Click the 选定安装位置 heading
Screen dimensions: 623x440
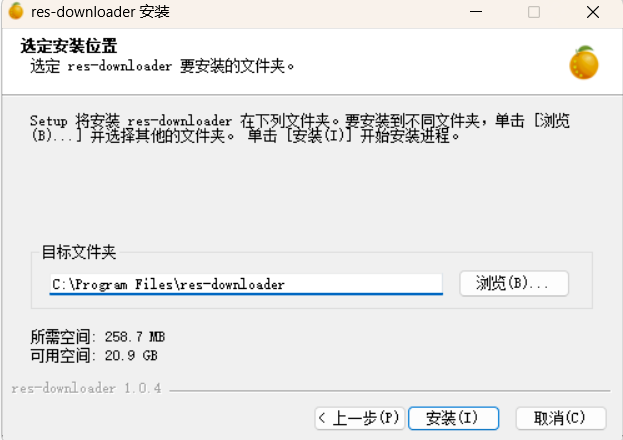[x=69, y=46]
